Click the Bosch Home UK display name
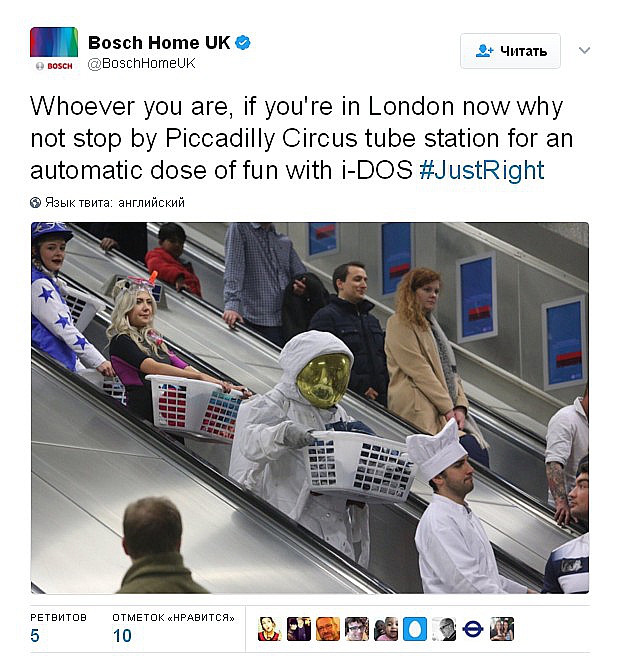This screenshot has height=662, width=625. pos(159,43)
